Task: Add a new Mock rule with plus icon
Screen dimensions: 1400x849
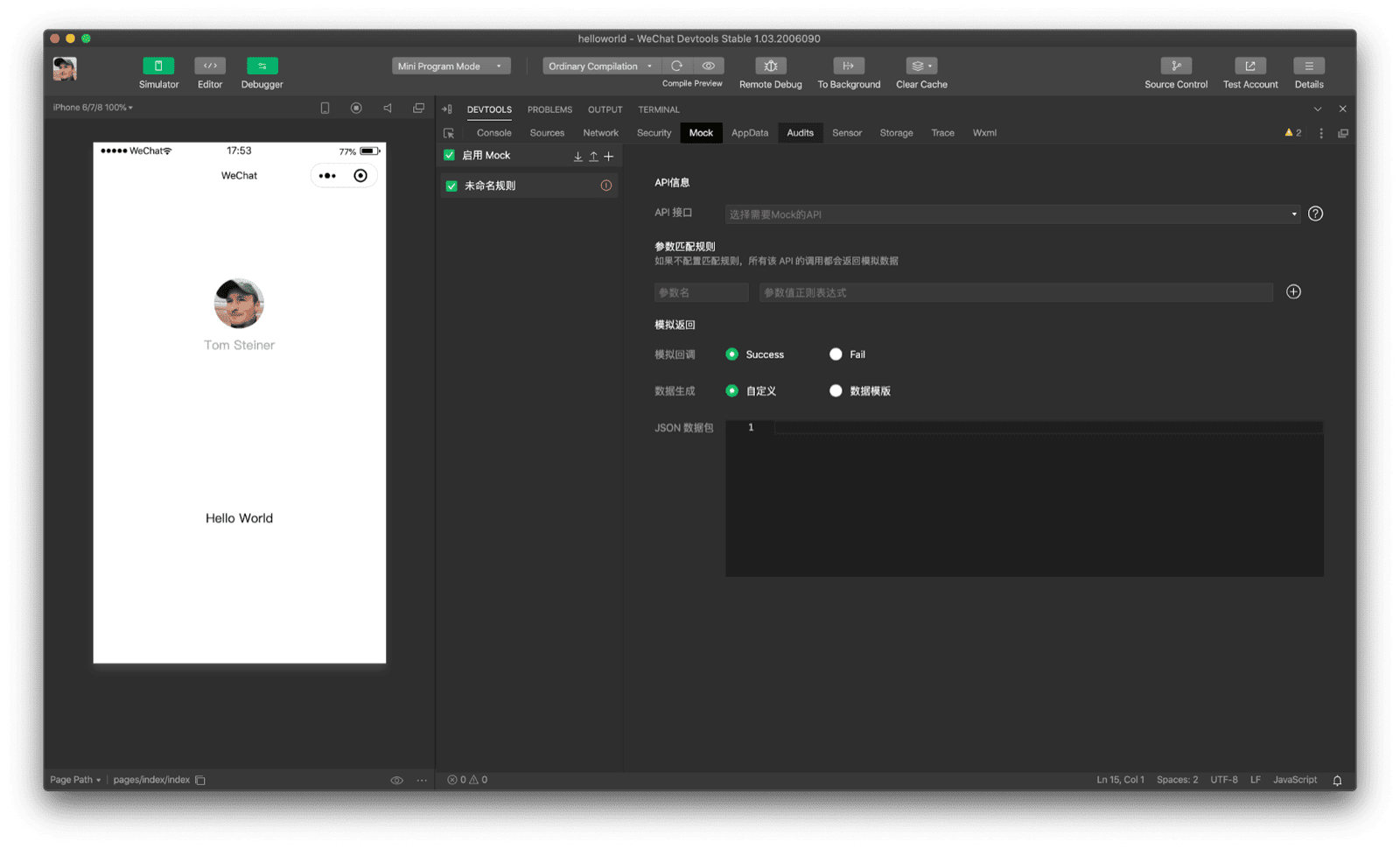Action: tap(608, 156)
